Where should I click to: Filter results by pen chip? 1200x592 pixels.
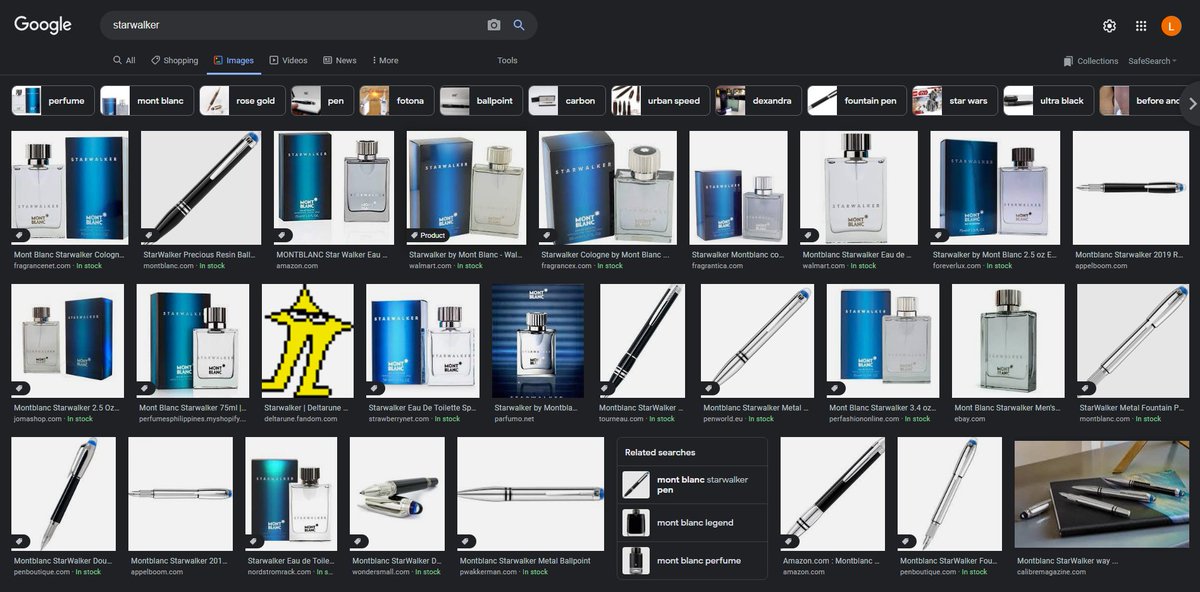(323, 101)
